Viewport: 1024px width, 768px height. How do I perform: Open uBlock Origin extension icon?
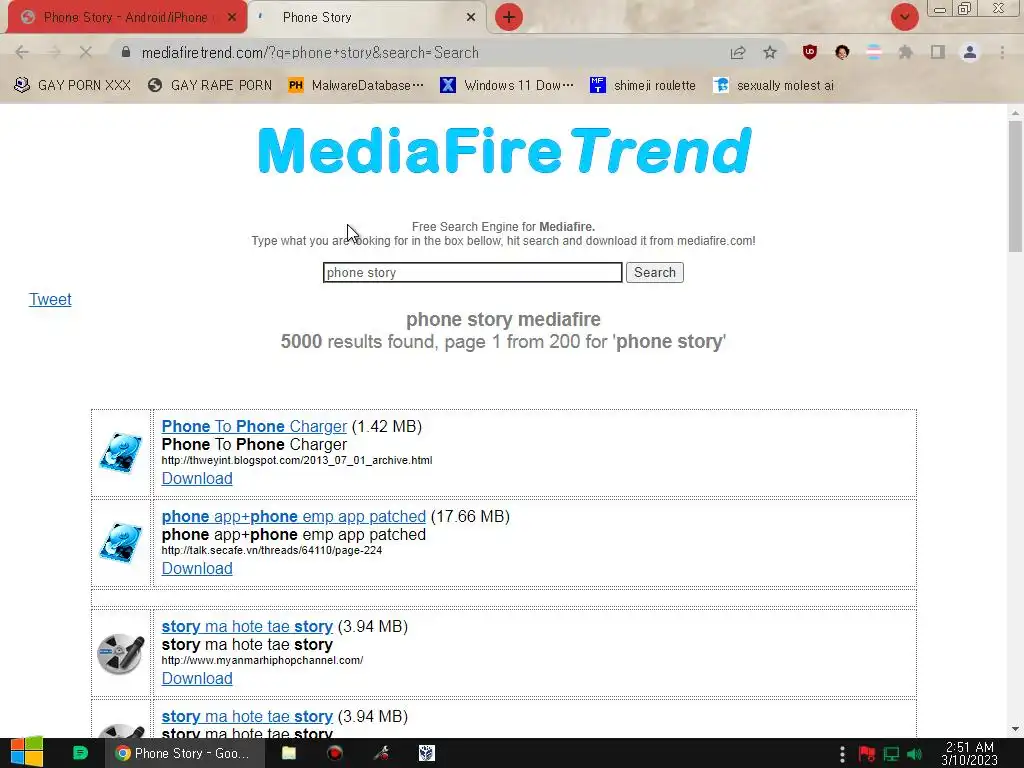[x=810, y=53]
